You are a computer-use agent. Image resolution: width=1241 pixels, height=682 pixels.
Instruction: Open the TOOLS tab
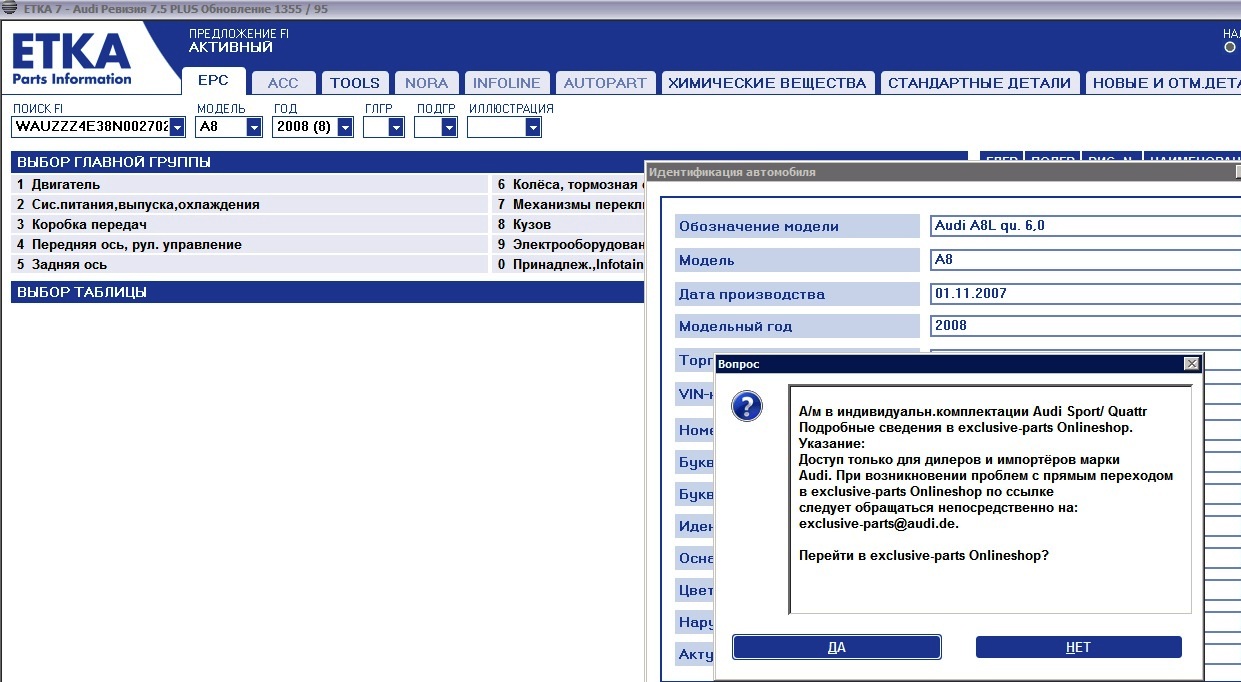pyautogui.click(x=355, y=83)
